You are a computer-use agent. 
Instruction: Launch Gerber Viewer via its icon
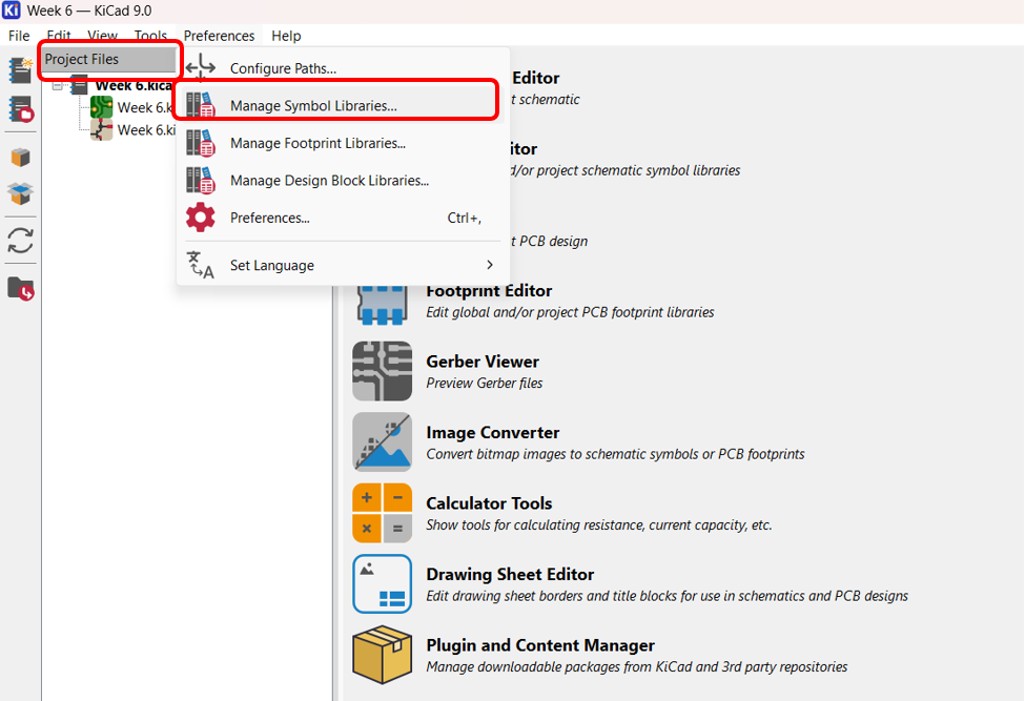[382, 371]
